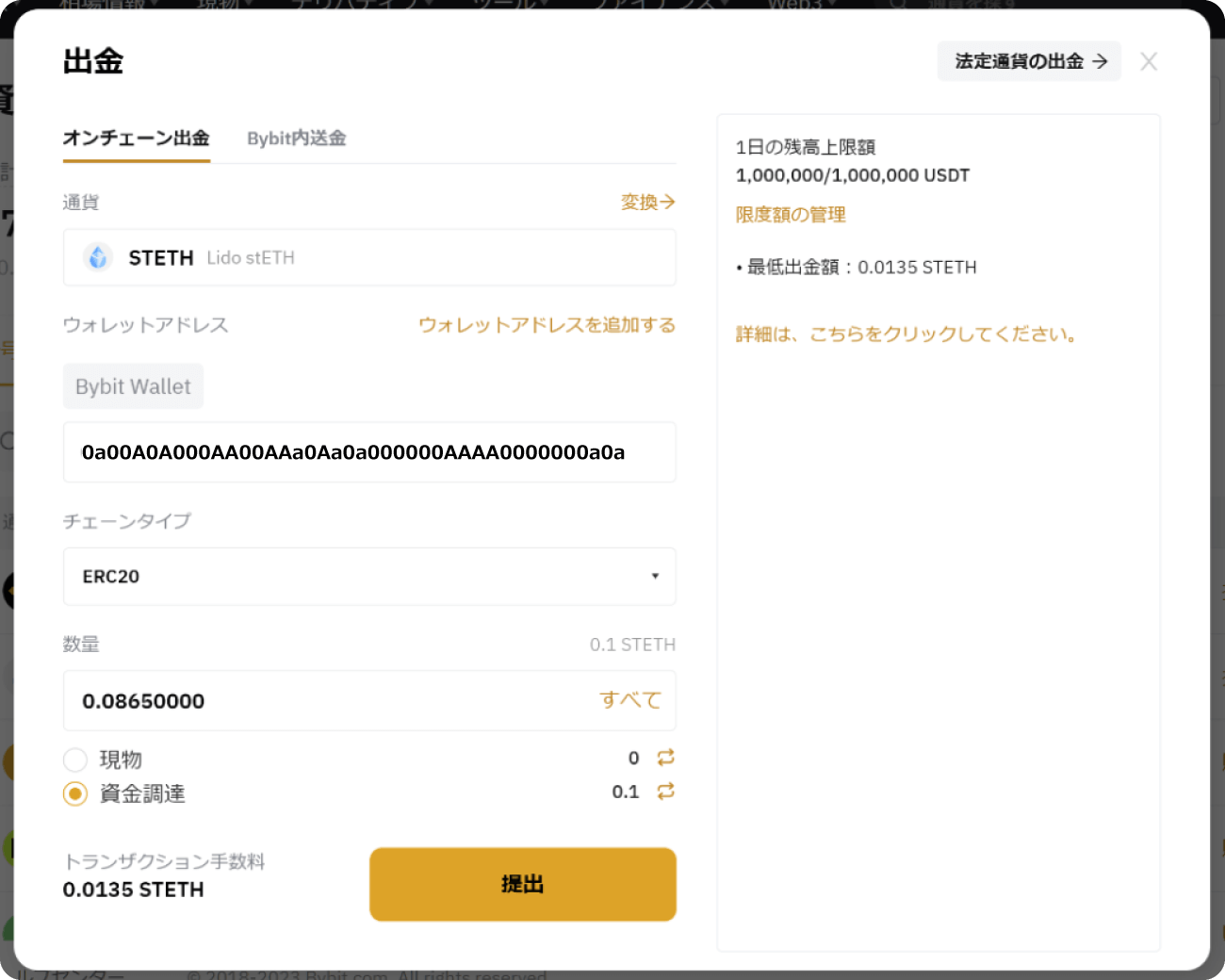Switch to the オンチェーン出金 tab
This screenshot has width=1225, height=980.
click(136, 139)
